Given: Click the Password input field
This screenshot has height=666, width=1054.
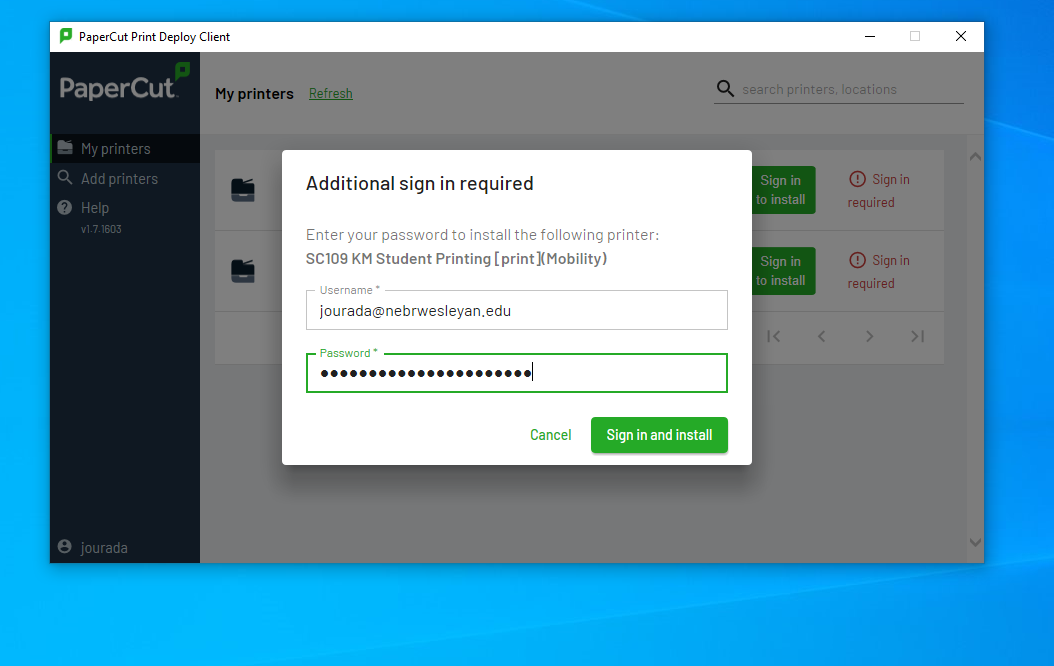Looking at the screenshot, I should [x=516, y=373].
